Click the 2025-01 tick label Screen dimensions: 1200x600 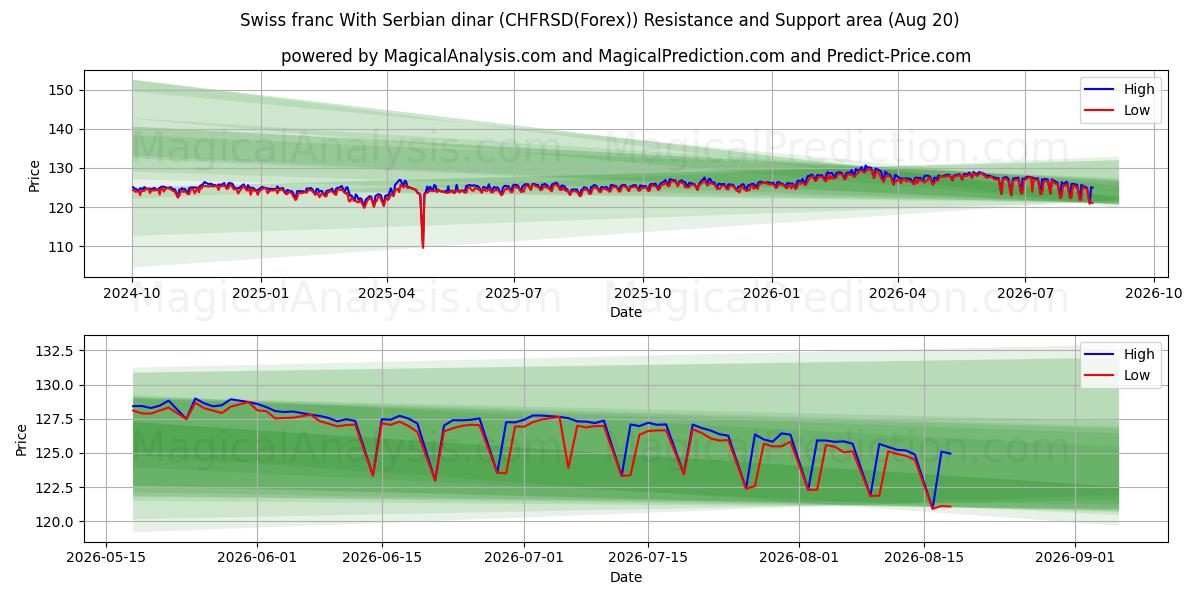click(x=261, y=293)
